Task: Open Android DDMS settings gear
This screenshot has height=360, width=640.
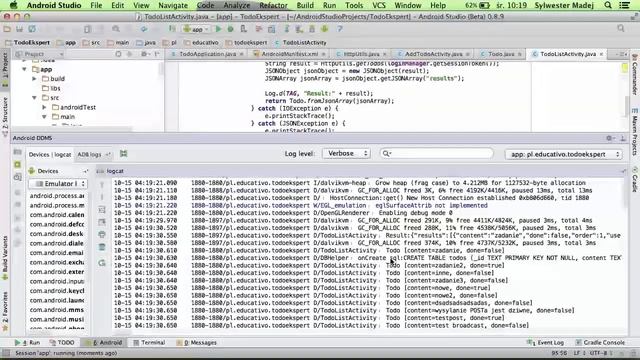Action: coord(609,138)
